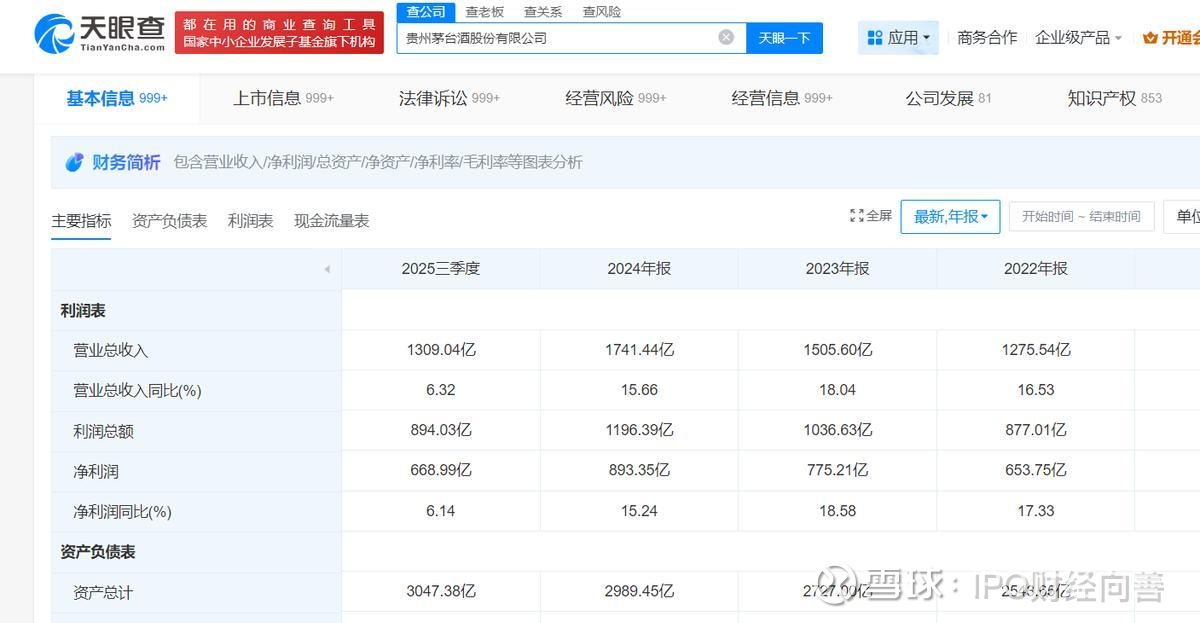1200x623 pixels.
Task: Clear the search box text
Action: 726,37
